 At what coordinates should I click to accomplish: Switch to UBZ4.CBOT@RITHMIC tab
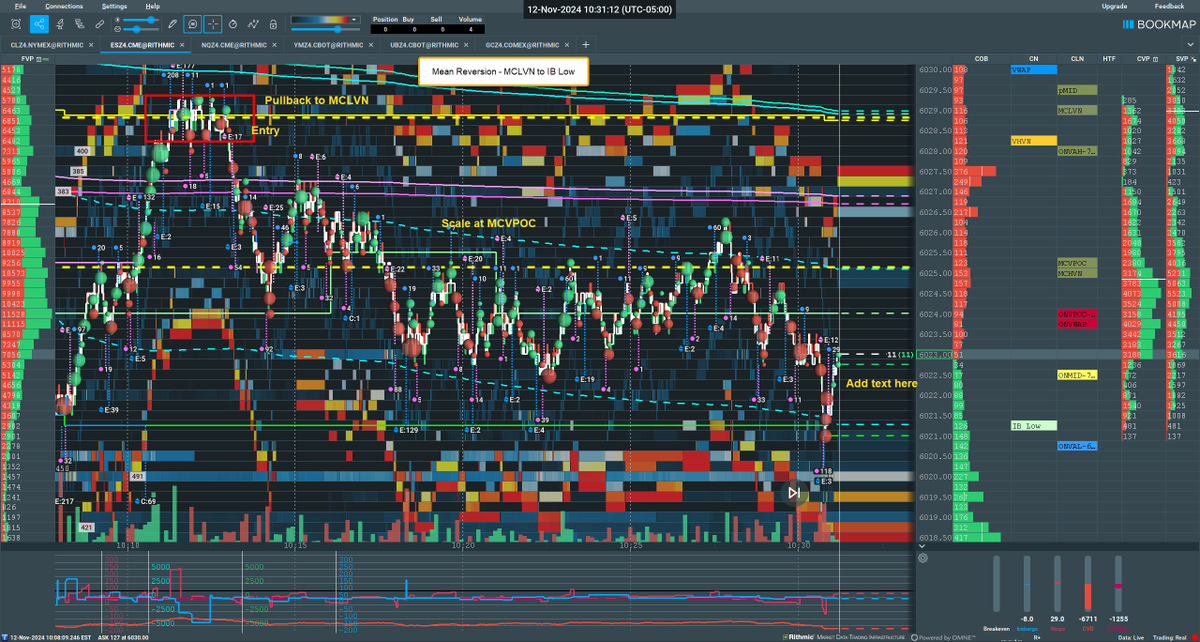tap(424, 45)
